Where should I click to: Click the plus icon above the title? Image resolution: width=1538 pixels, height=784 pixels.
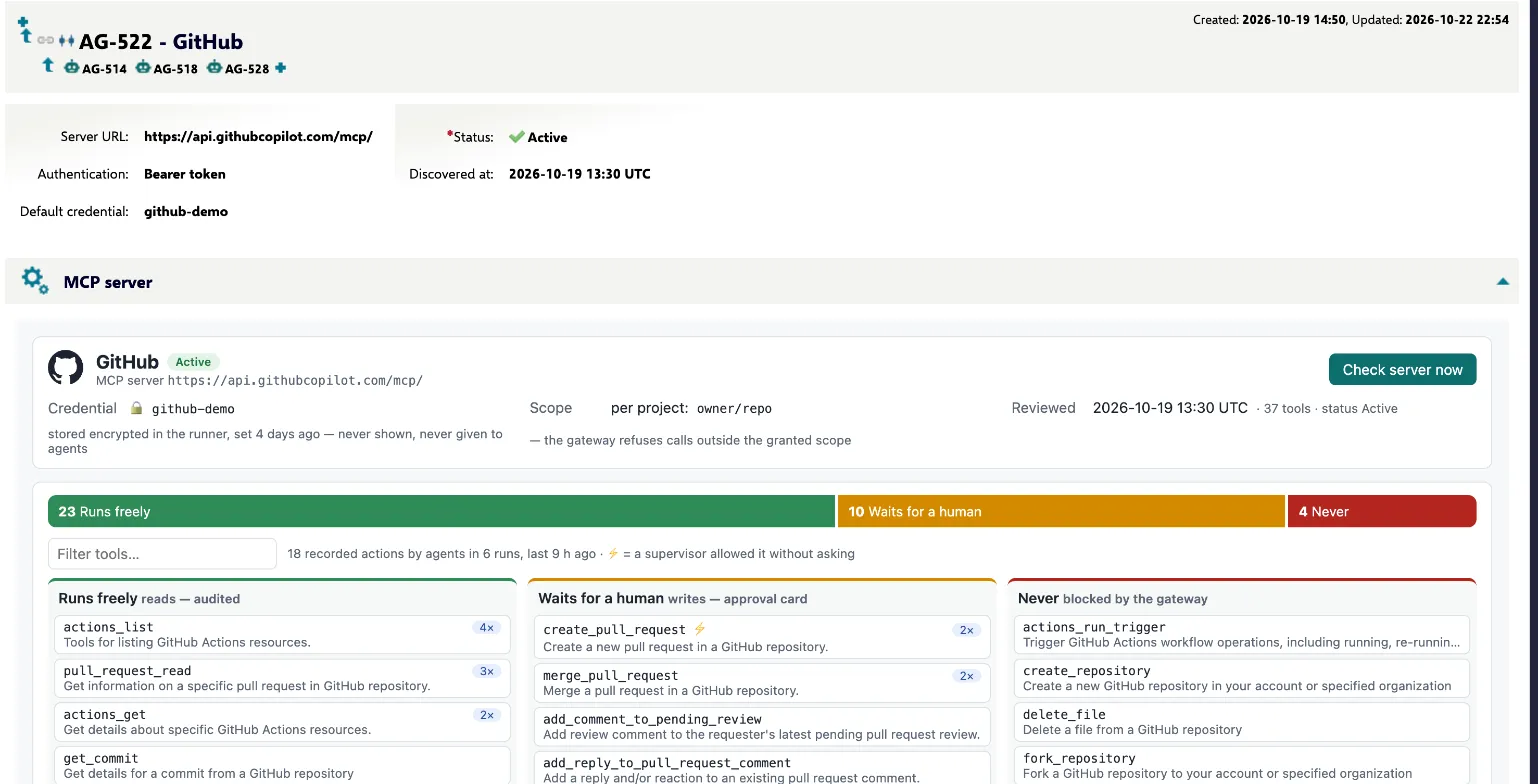pos(23,22)
